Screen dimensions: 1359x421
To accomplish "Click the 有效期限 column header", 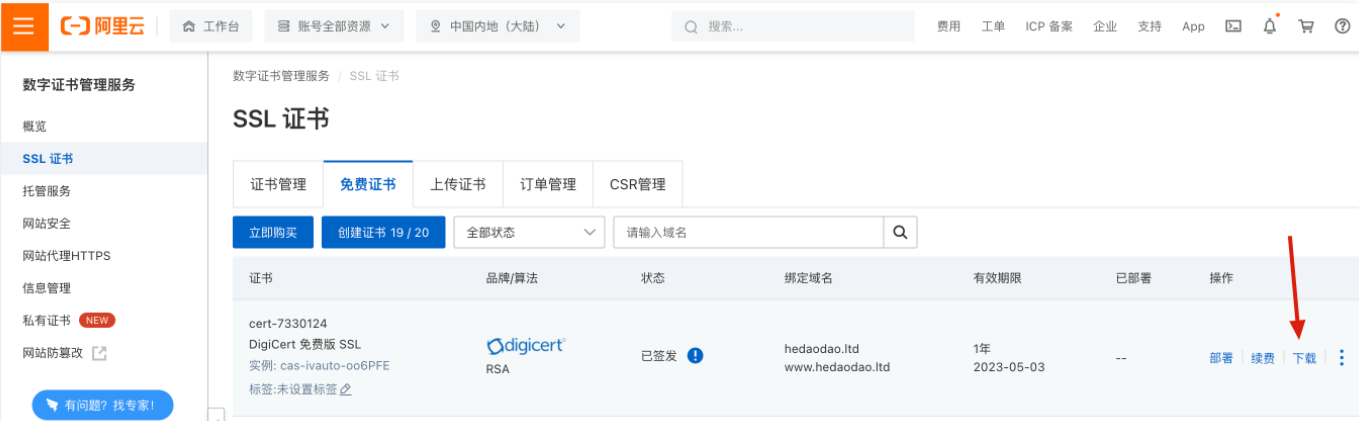I will click(997, 278).
